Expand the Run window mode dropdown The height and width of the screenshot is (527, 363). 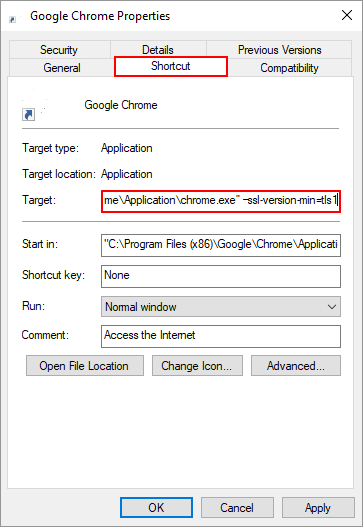[221, 307]
